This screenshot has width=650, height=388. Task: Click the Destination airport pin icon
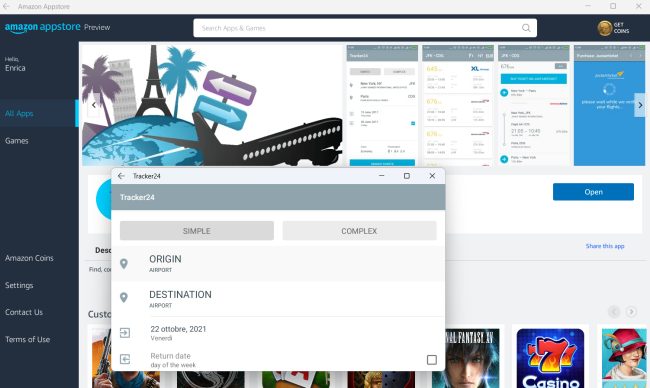124,297
